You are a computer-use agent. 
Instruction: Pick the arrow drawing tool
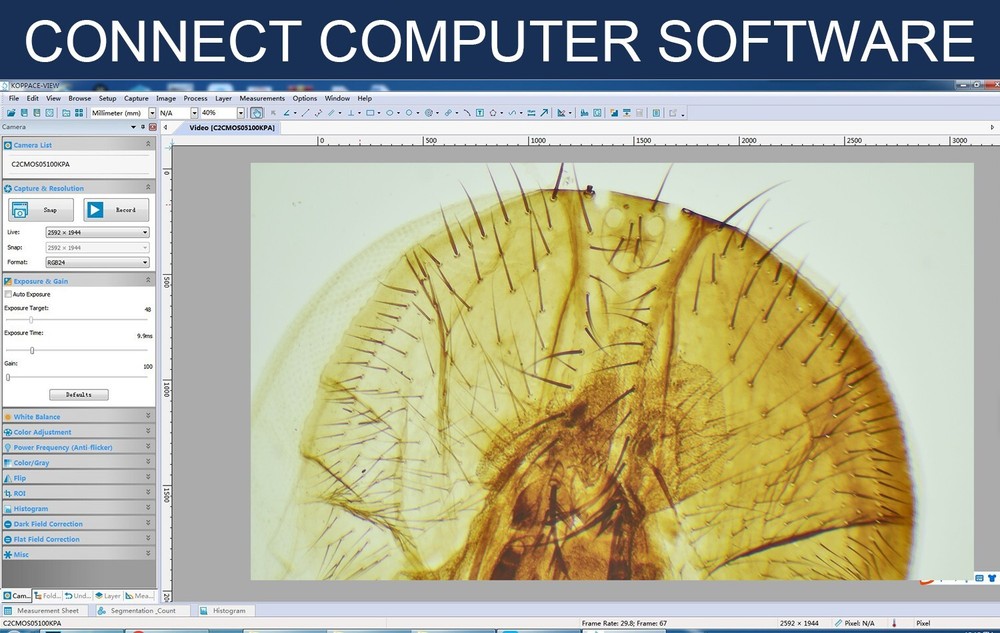544,113
